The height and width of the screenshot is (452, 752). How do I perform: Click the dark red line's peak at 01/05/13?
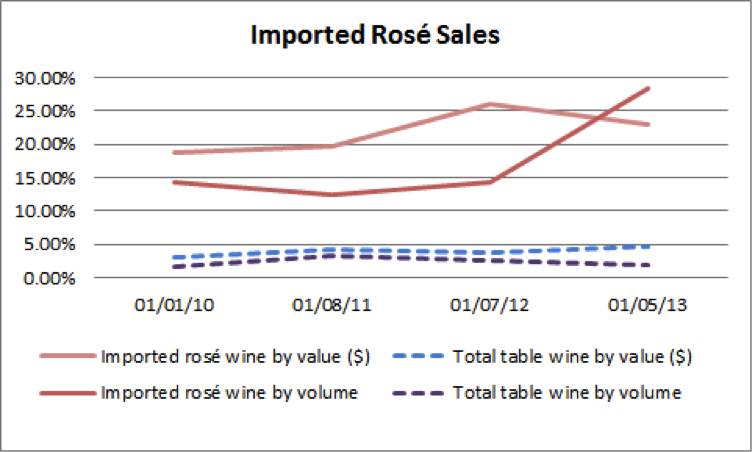(x=649, y=88)
